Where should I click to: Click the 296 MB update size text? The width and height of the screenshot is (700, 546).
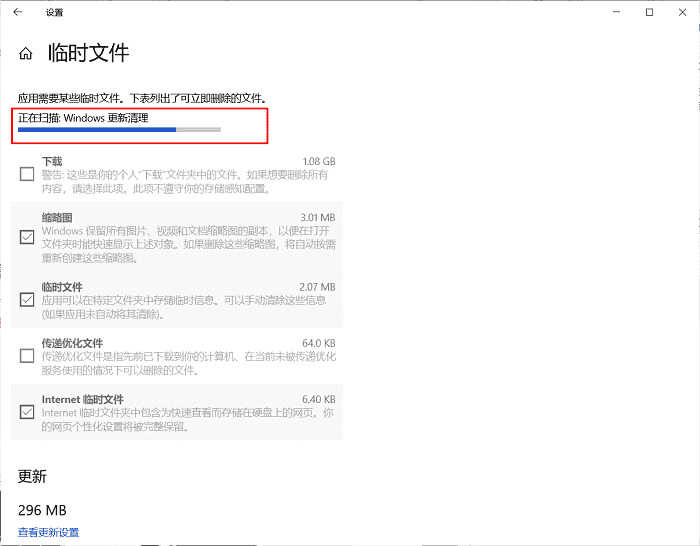(x=42, y=510)
